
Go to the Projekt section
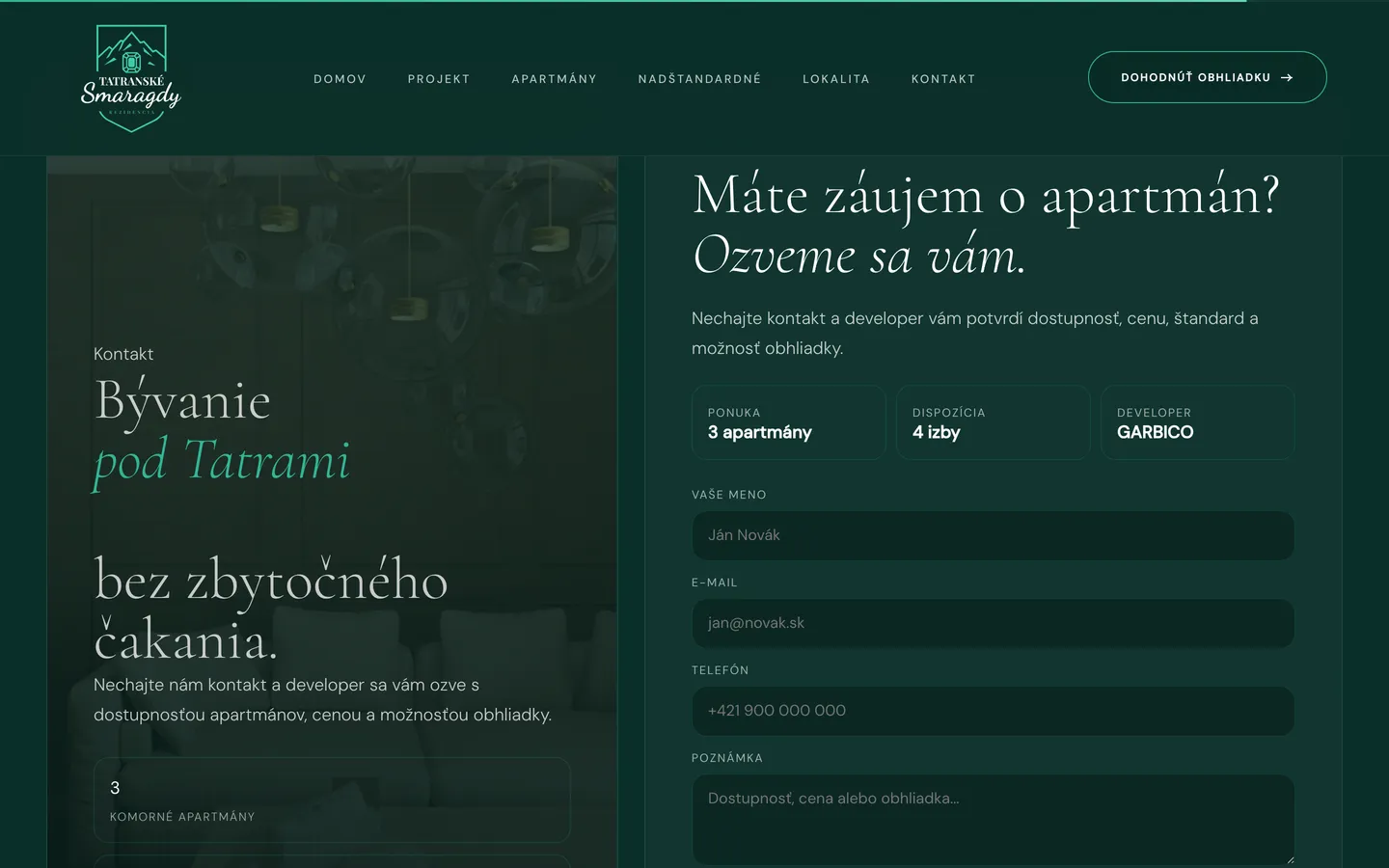tap(439, 79)
